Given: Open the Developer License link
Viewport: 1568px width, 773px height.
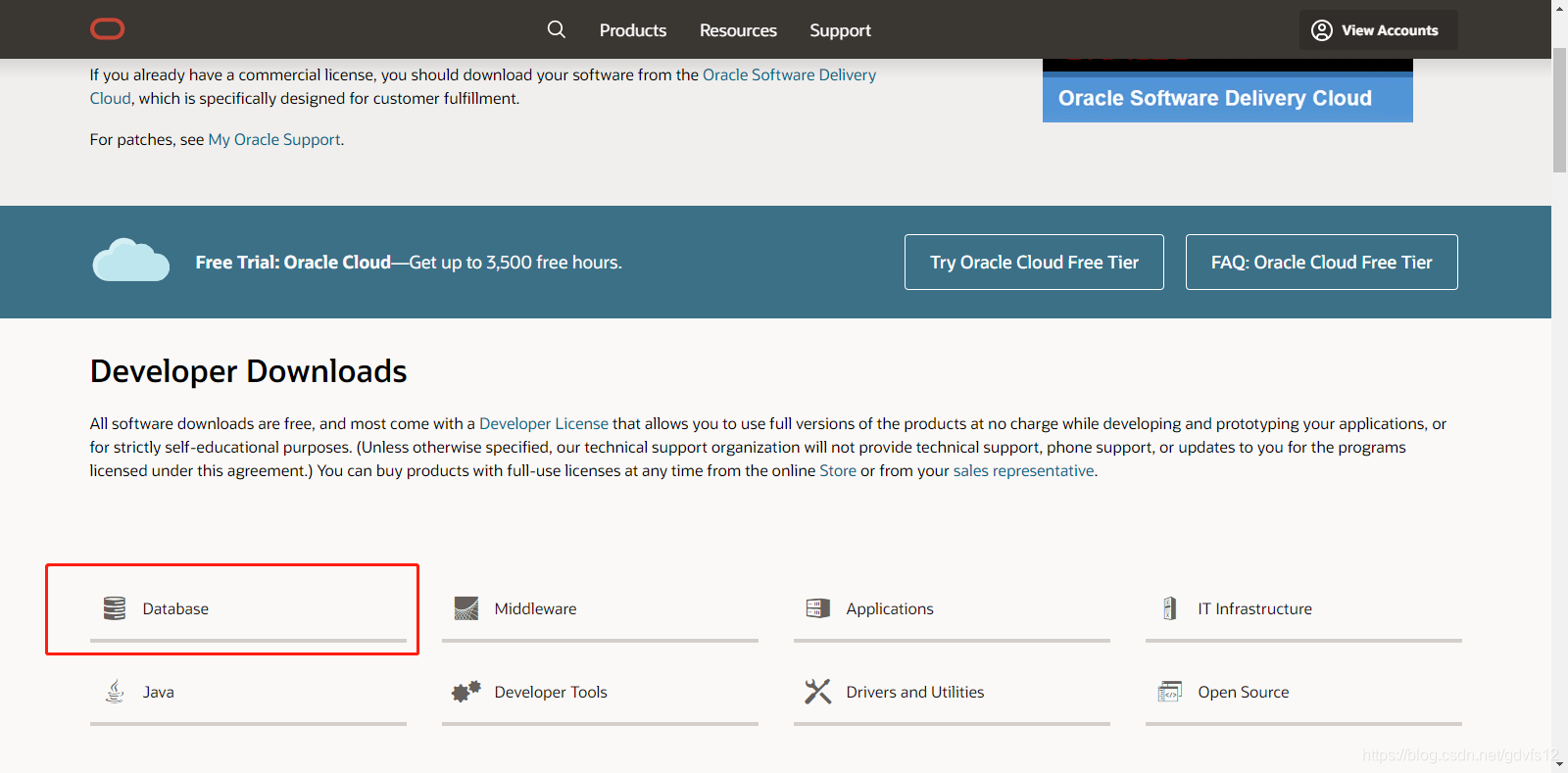Looking at the screenshot, I should (x=544, y=423).
